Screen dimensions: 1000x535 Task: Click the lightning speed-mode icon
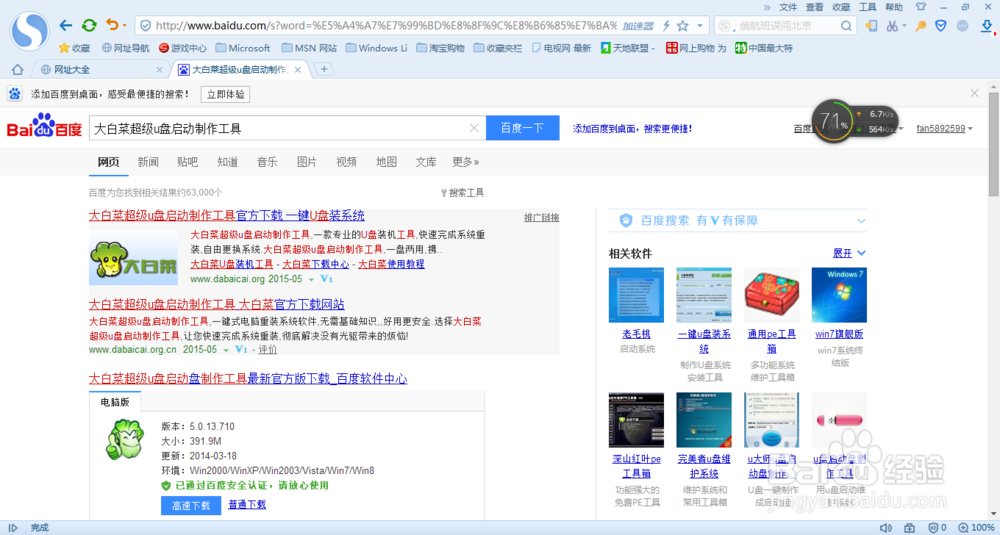click(x=667, y=26)
